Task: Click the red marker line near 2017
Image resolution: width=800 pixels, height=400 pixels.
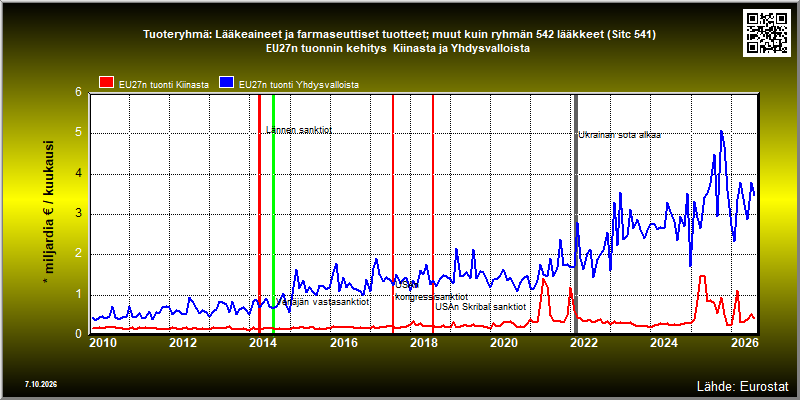Action: click(x=393, y=214)
